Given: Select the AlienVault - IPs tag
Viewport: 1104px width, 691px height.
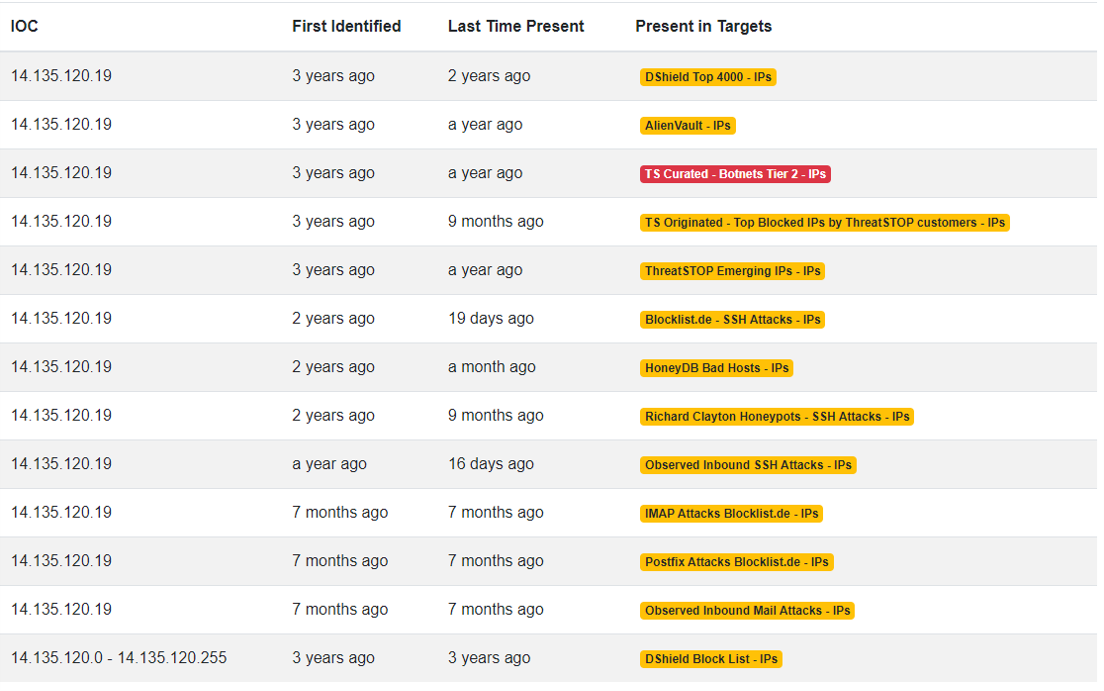Looking at the screenshot, I should tap(688, 126).
